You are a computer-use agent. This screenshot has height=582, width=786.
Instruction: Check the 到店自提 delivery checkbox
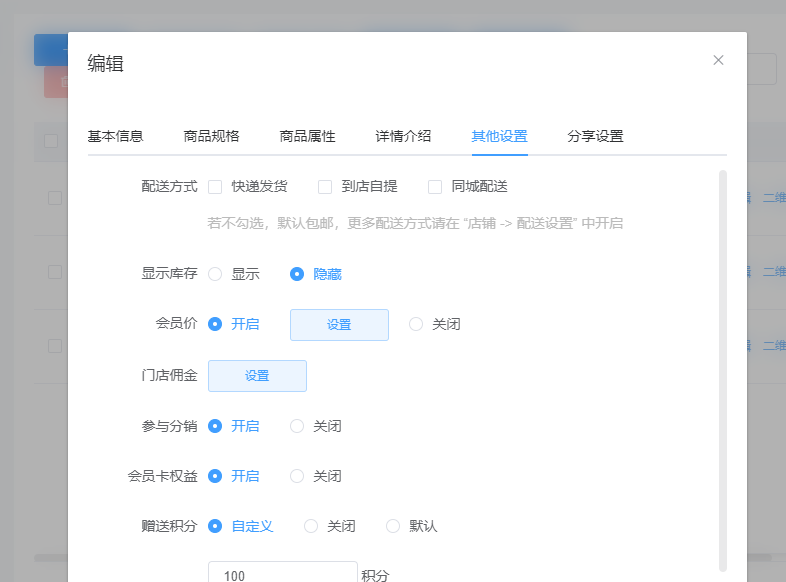(325, 187)
